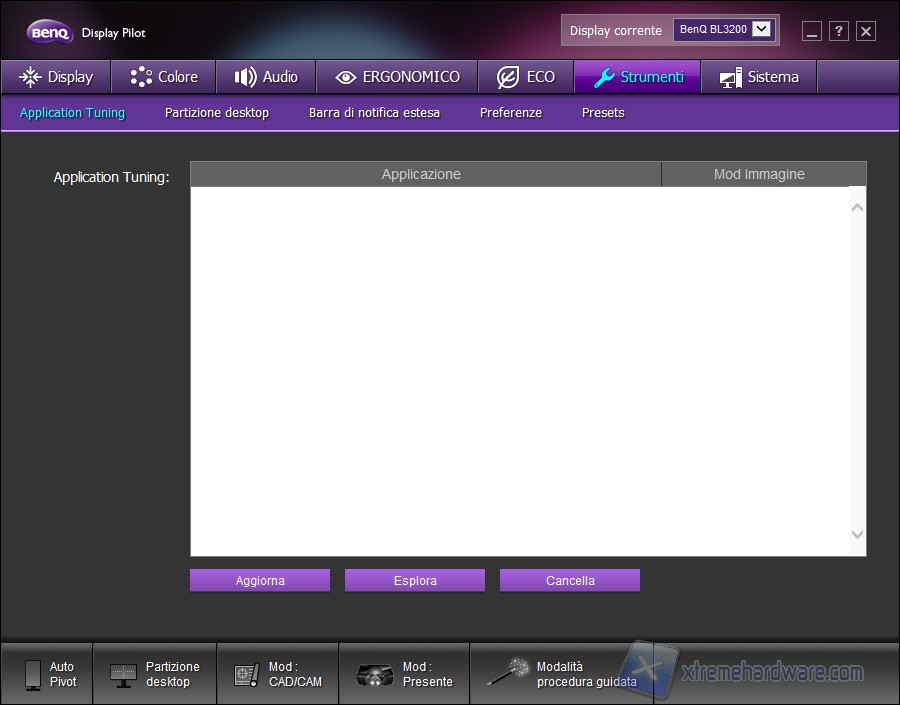Click the Aggiorna button
Viewport: 900px width, 705px height.
point(260,580)
